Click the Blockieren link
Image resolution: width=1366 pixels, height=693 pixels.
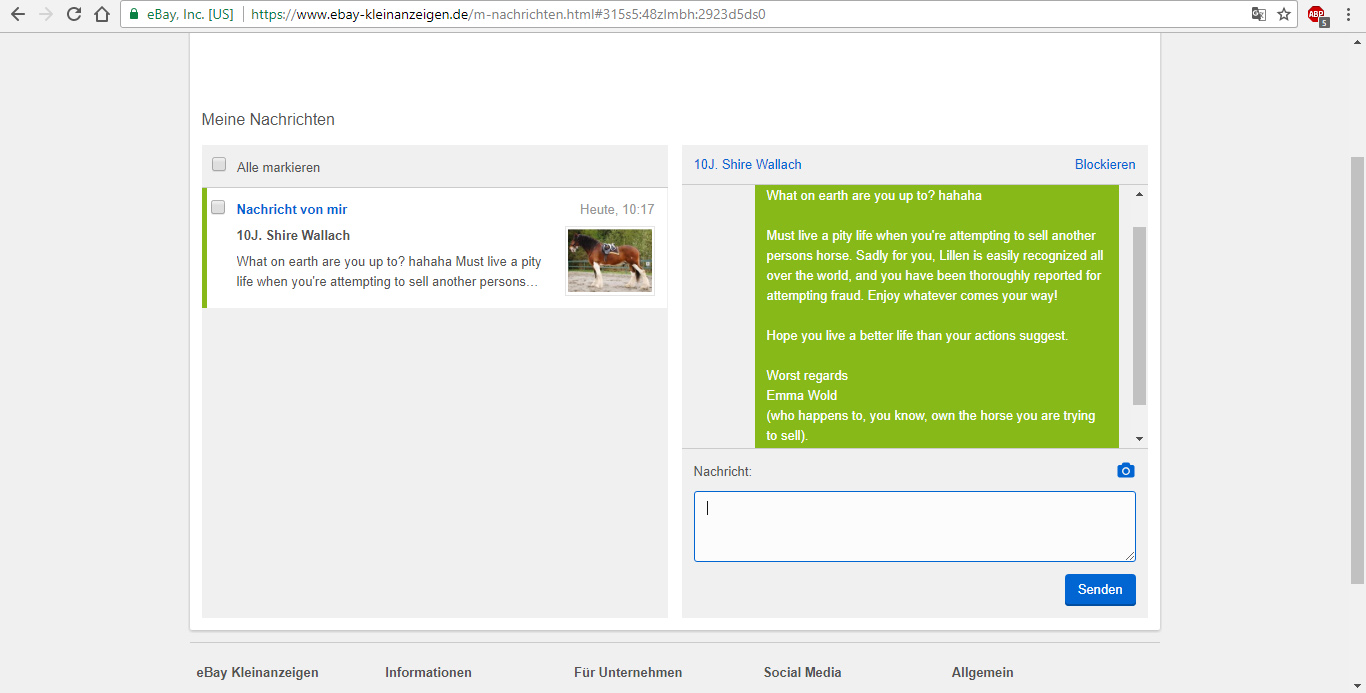1104,165
